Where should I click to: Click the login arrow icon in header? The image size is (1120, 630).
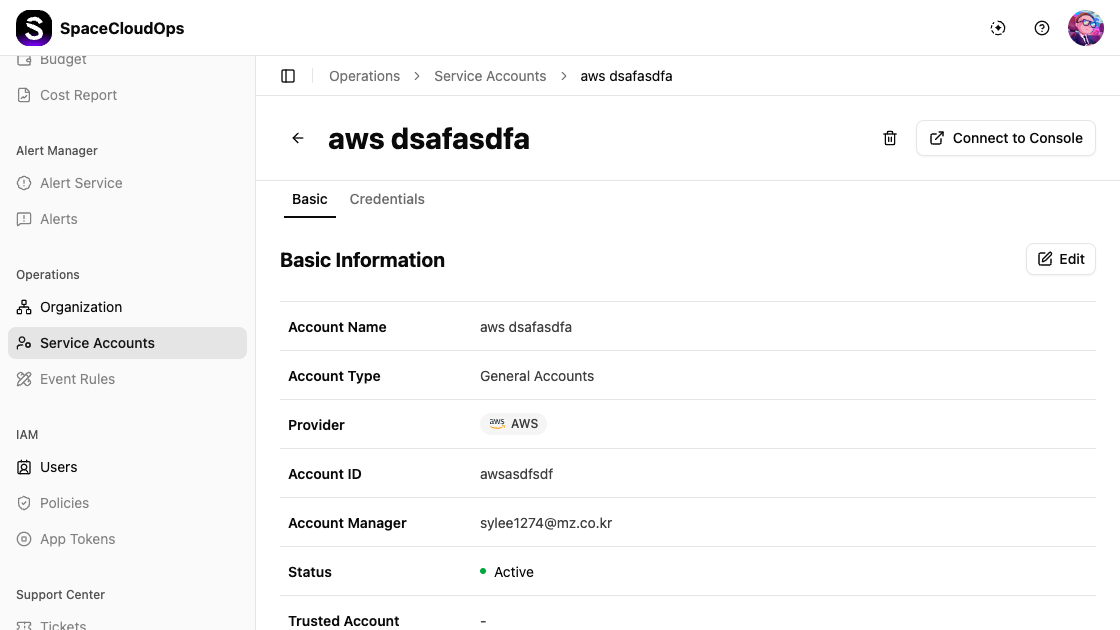click(x=998, y=28)
